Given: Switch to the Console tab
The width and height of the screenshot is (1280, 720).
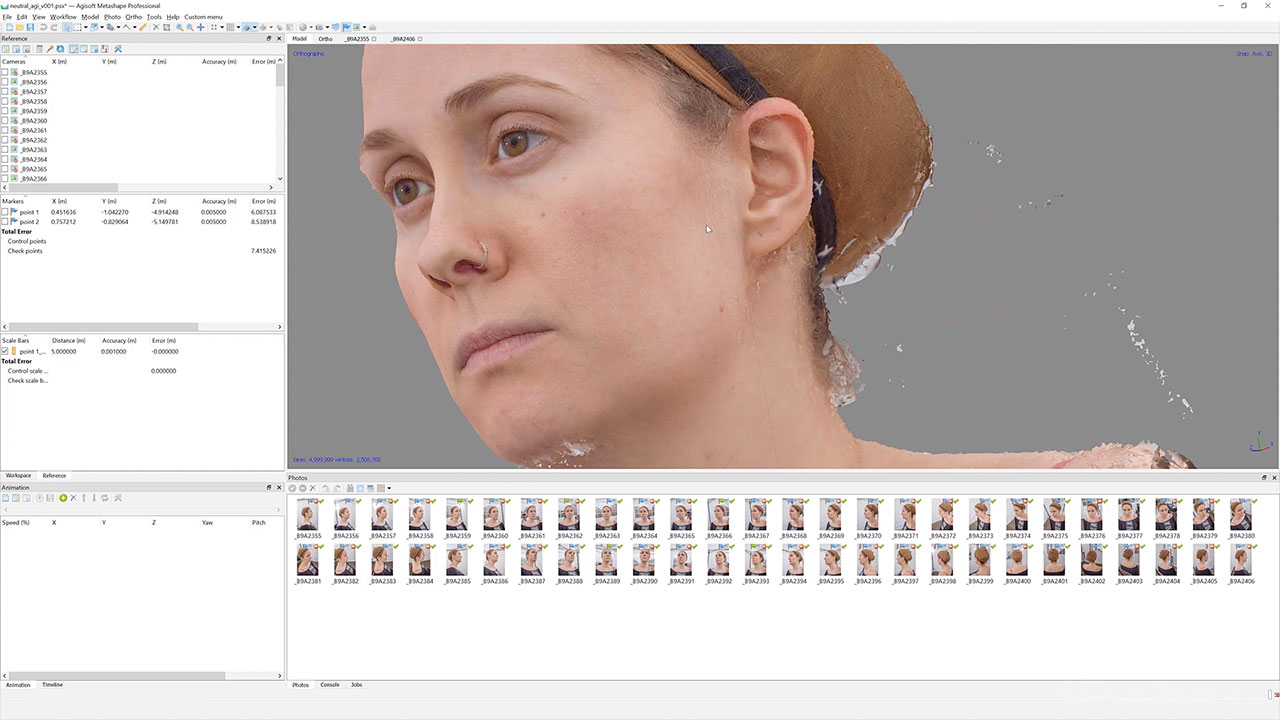Looking at the screenshot, I should [x=329, y=685].
